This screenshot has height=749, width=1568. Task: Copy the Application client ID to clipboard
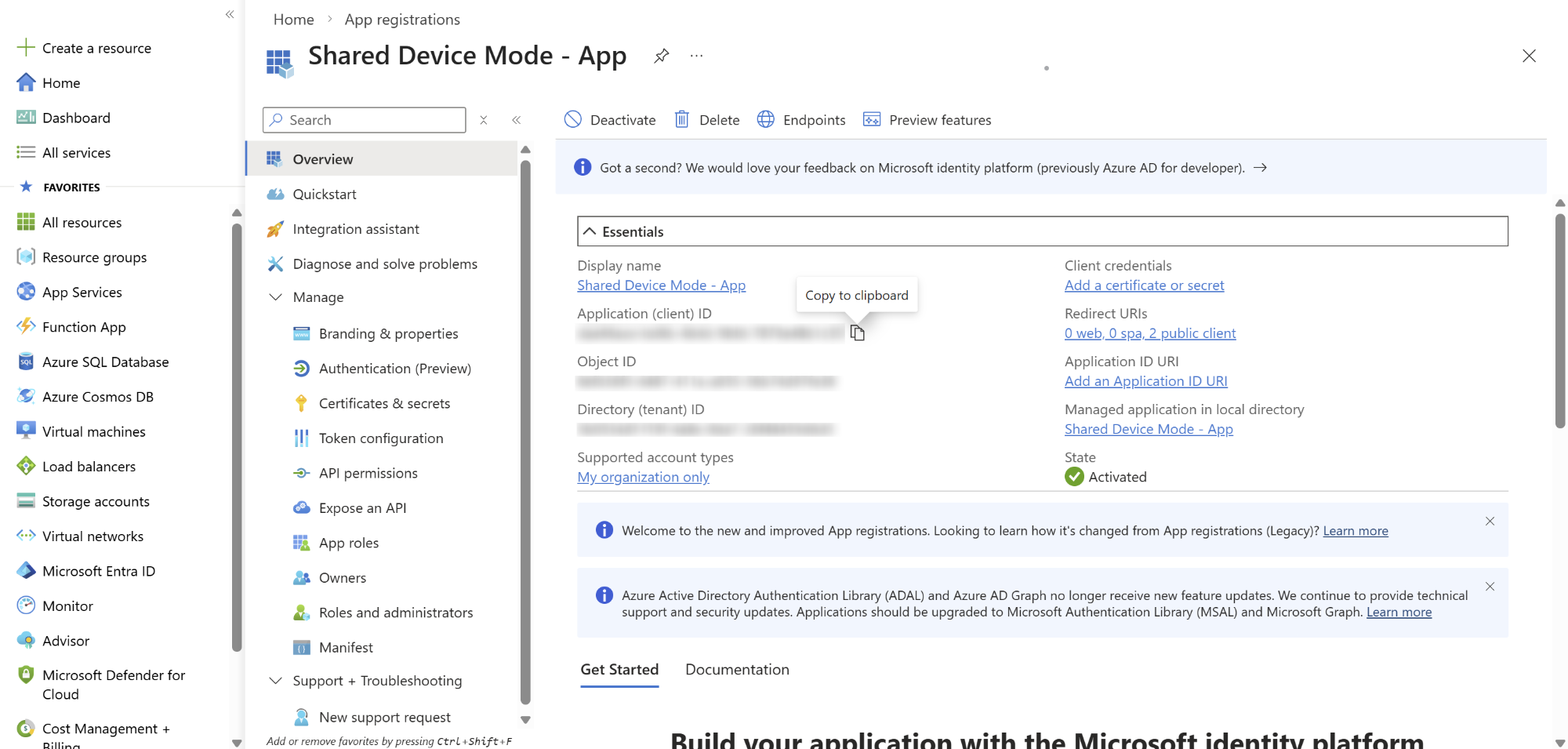click(x=857, y=333)
